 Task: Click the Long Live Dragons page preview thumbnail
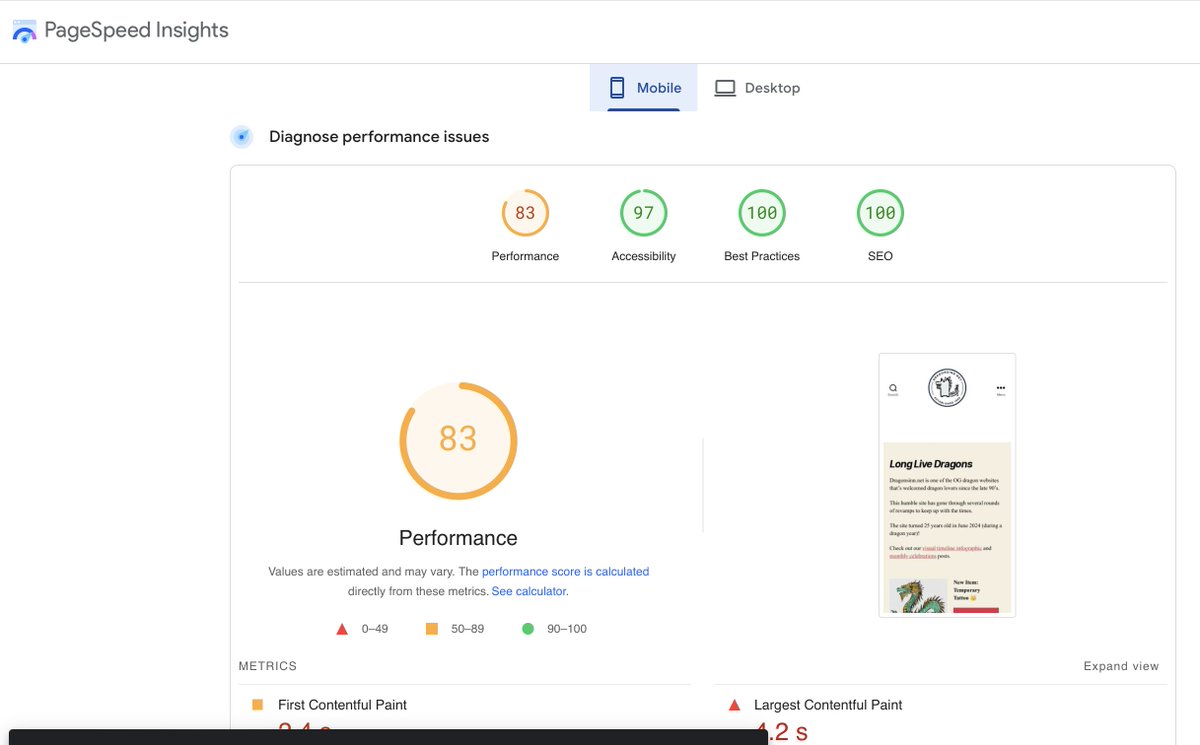946,483
